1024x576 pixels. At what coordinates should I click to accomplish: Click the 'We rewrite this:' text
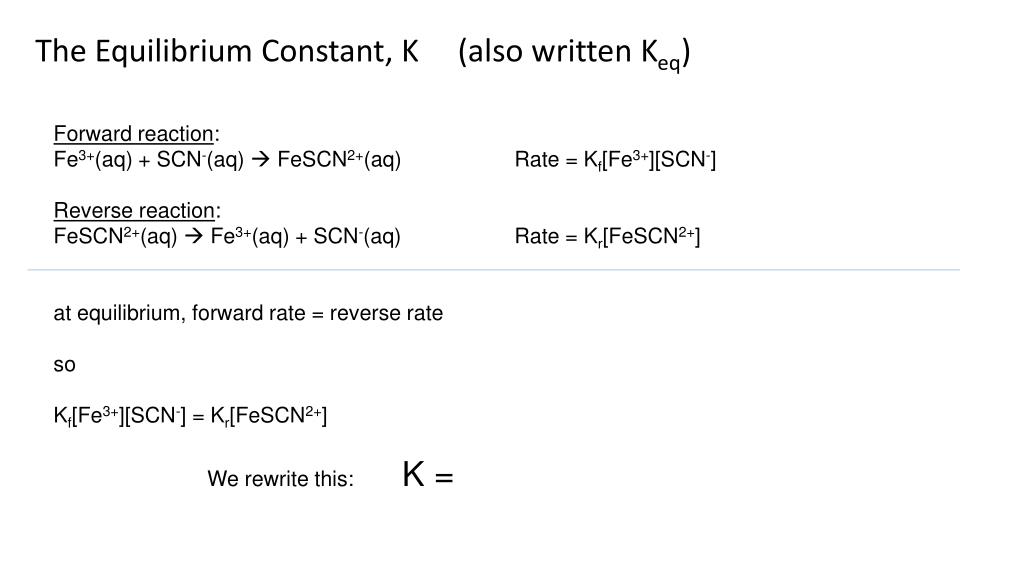(x=281, y=479)
